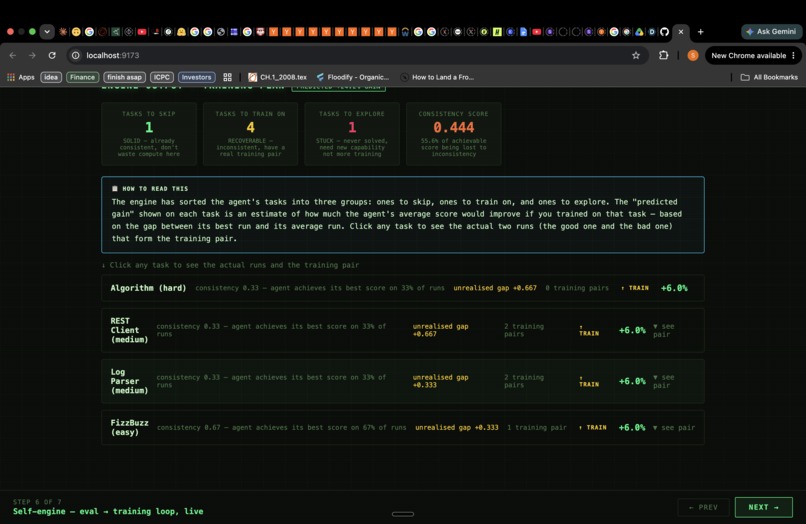The image size is (806, 524).
Task: Click 0 training pairs in Algorithm row
Action: coord(577,288)
